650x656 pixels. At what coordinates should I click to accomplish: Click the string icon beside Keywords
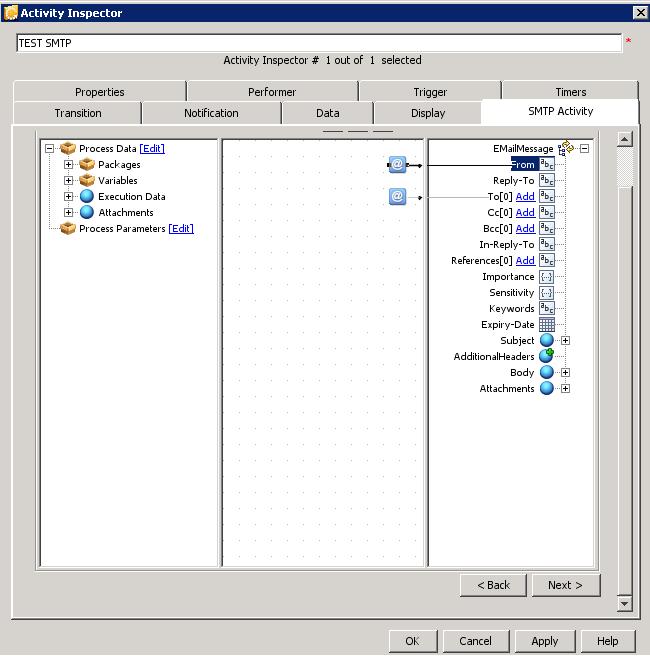tap(547, 308)
